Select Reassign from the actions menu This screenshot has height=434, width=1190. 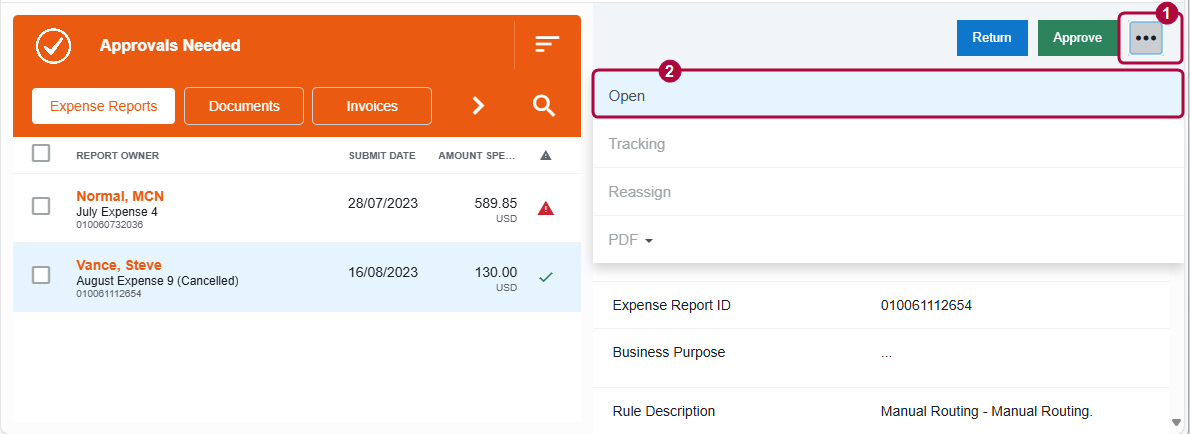640,192
